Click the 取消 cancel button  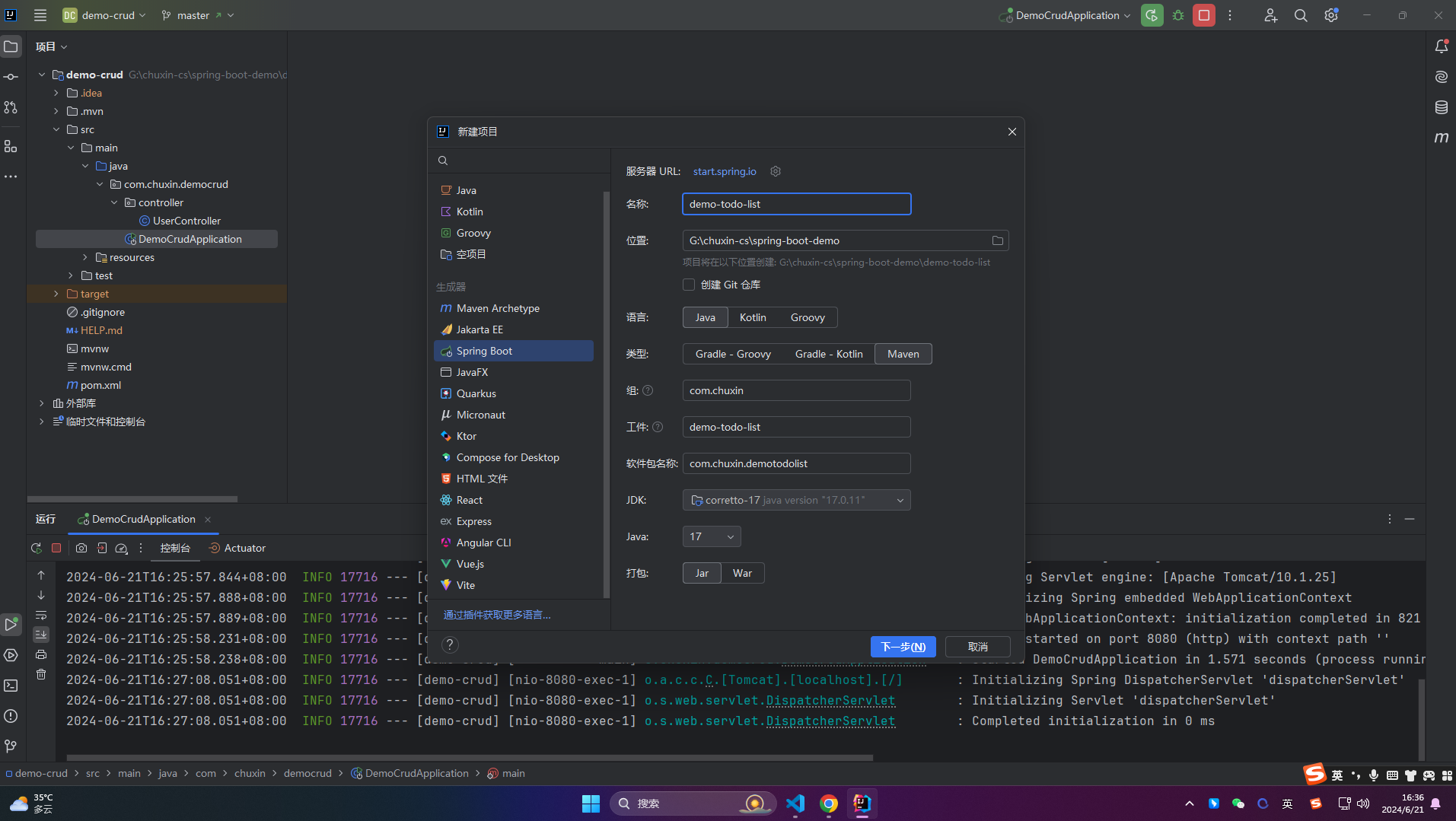click(977, 647)
